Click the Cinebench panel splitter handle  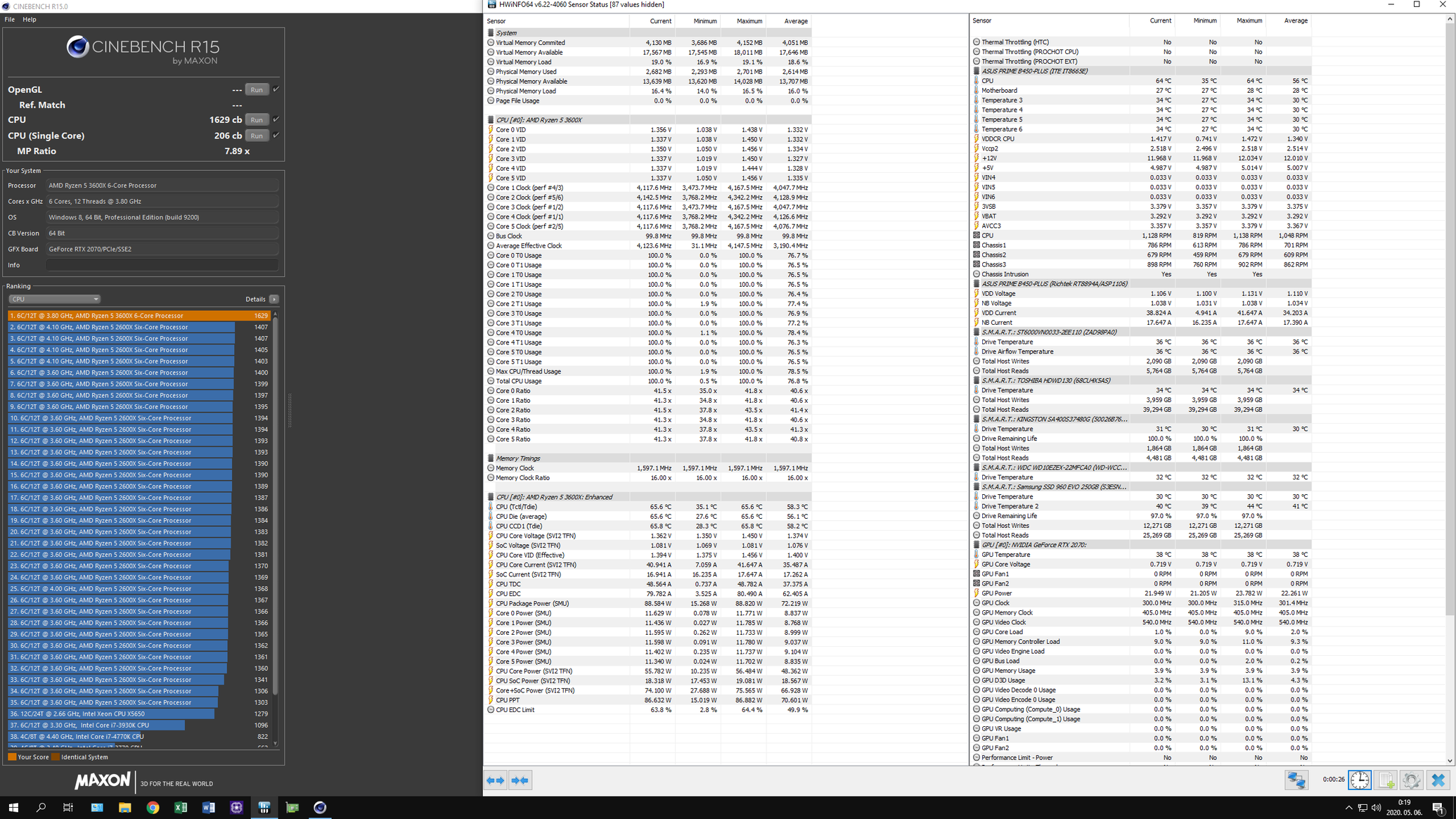coord(290,411)
